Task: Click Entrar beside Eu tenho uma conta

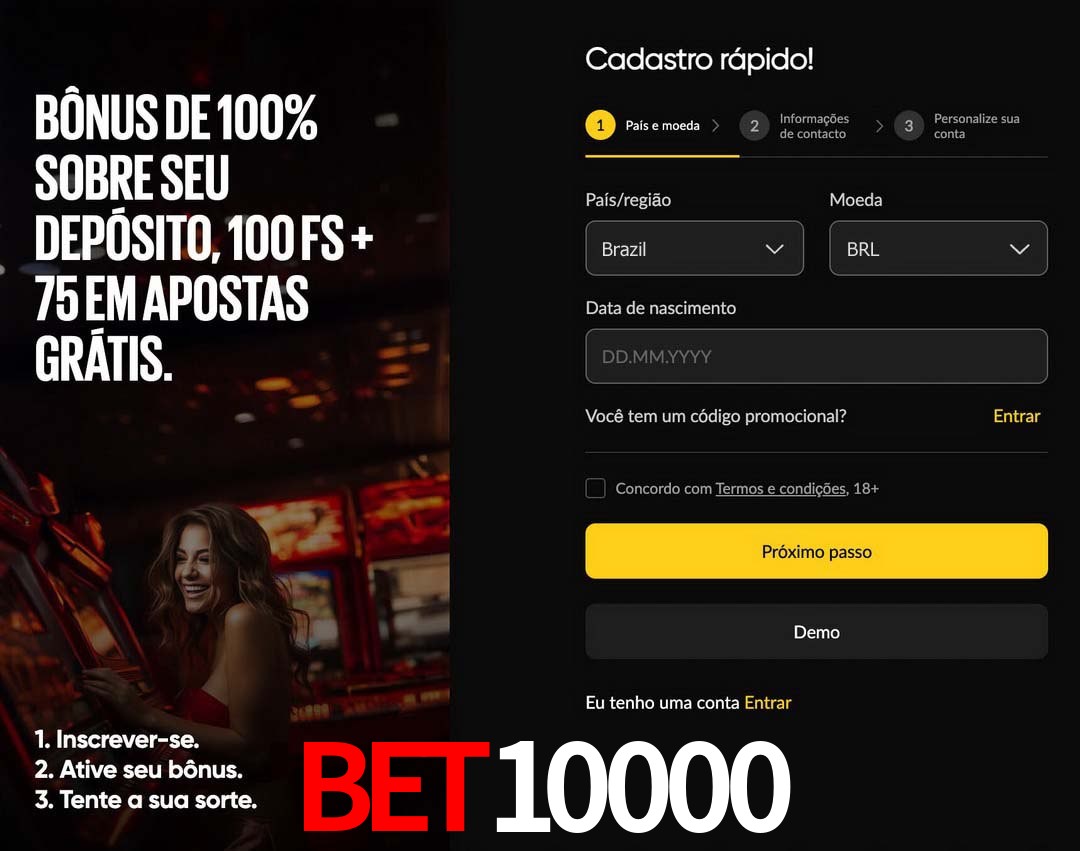Action: (x=768, y=702)
